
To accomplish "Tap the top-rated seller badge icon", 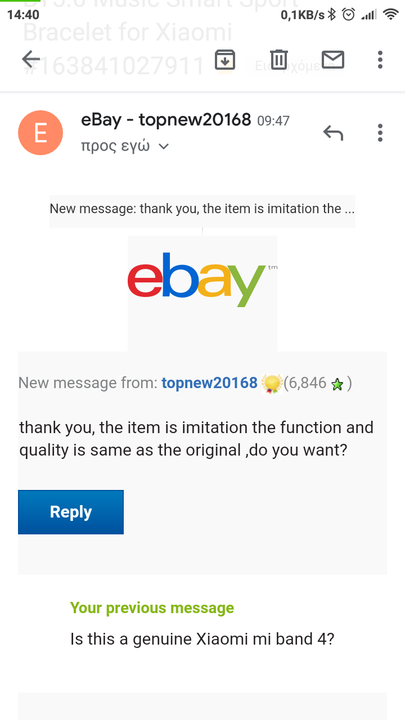I will (271, 383).
